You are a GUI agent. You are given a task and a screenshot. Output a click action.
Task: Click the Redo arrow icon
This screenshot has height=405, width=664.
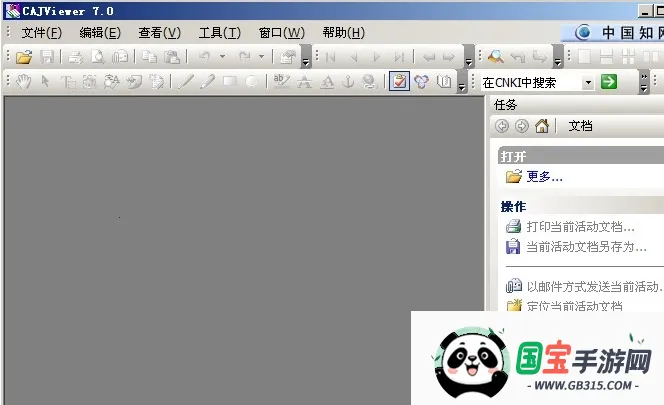[x=244, y=56]
